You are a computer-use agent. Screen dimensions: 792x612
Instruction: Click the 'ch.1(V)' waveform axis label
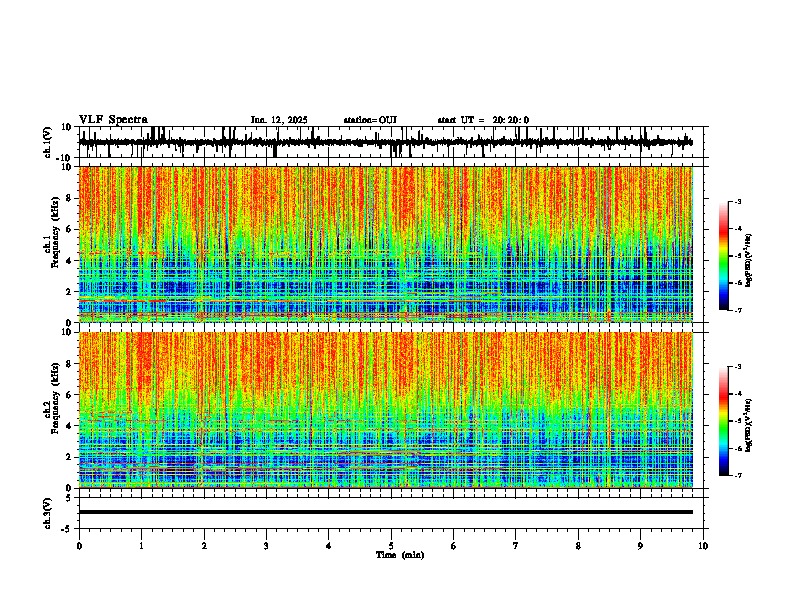point(48,142)
